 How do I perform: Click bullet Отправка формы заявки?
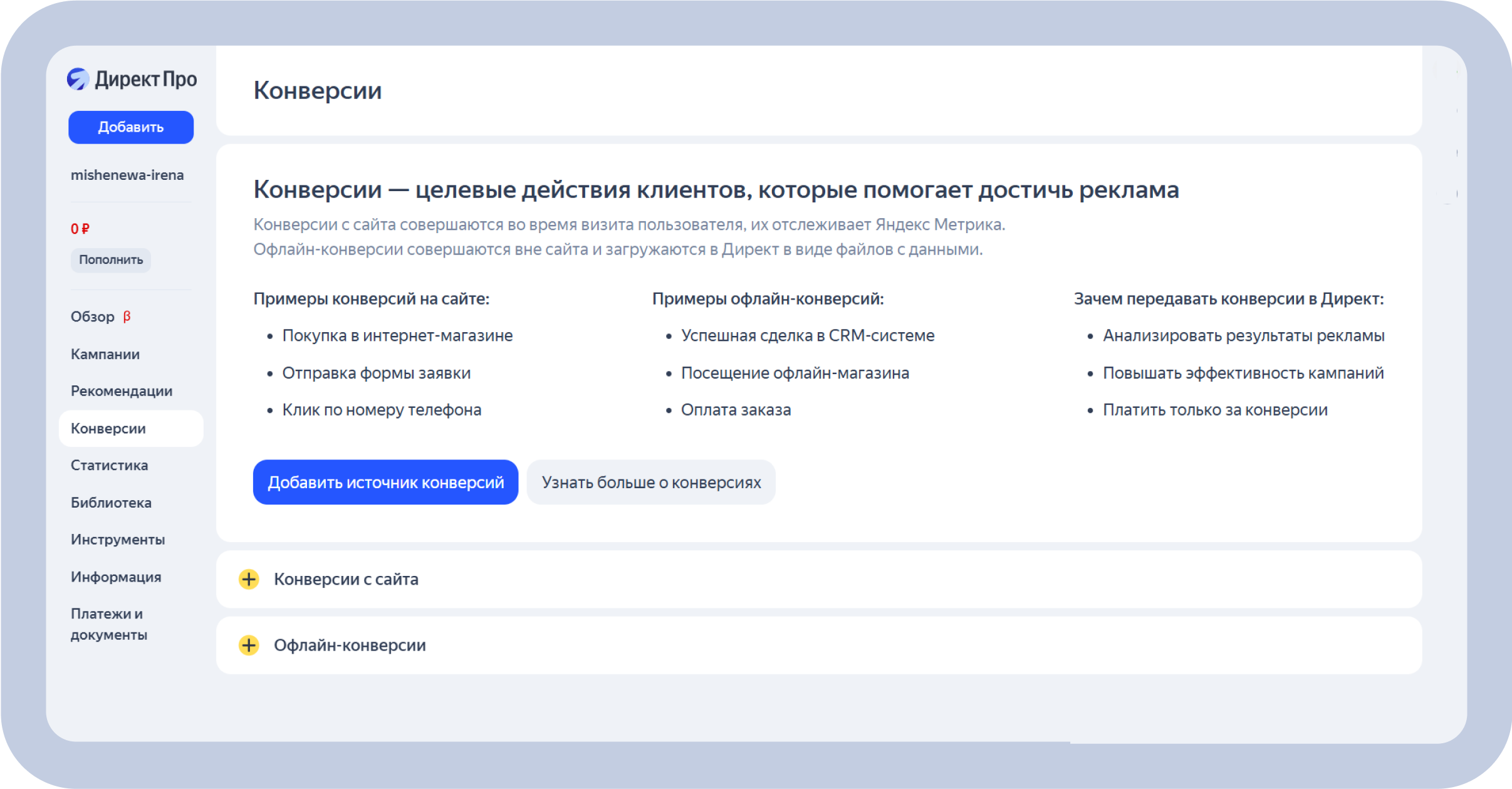coord(377,373)
